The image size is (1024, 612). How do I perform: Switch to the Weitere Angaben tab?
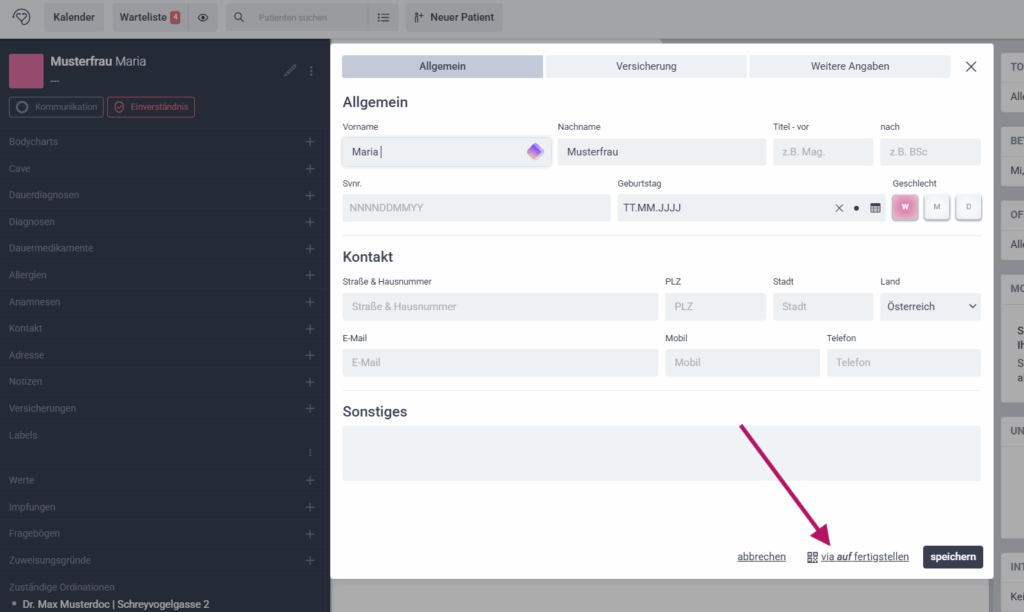pyautogui.click(x=849, y=66)
